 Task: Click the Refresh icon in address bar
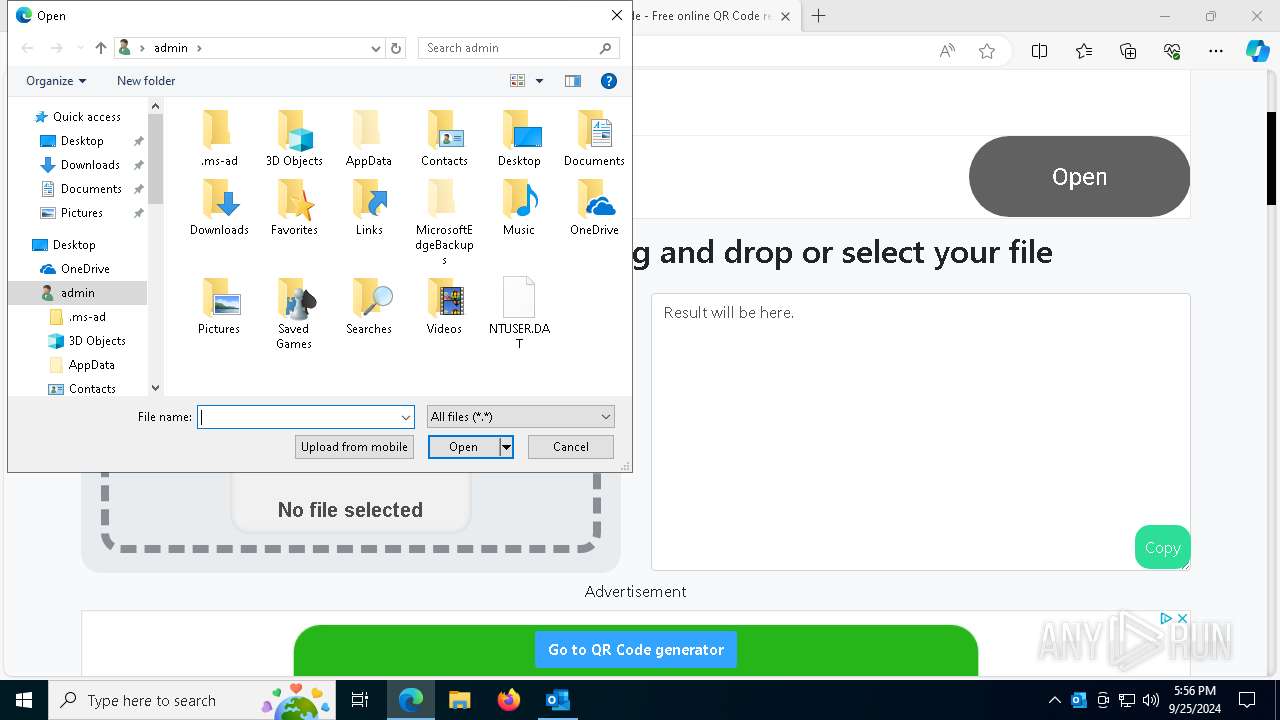click(x=396, y=48)
